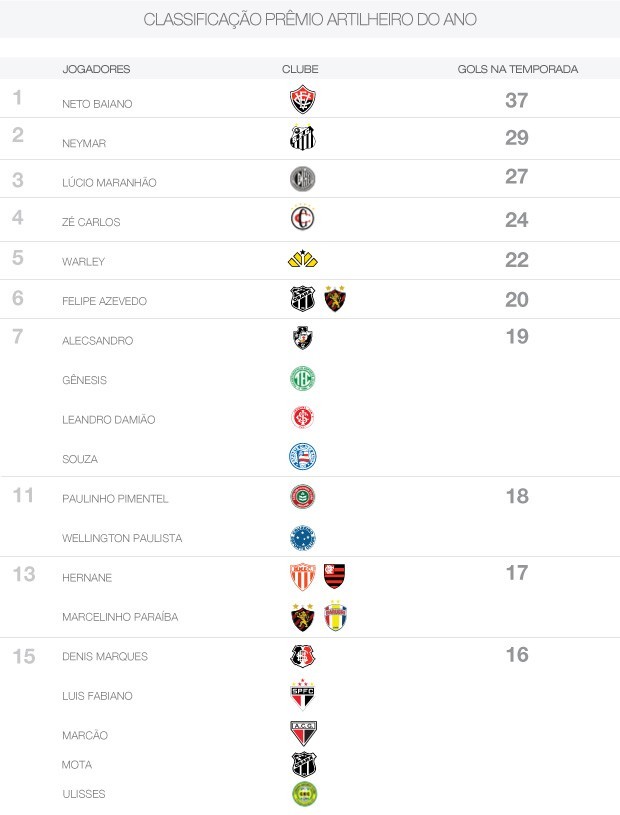Screen dimensions: 620x815
Task: Click the yellow club logo beside Warley
Action: [x=302, y=260]
